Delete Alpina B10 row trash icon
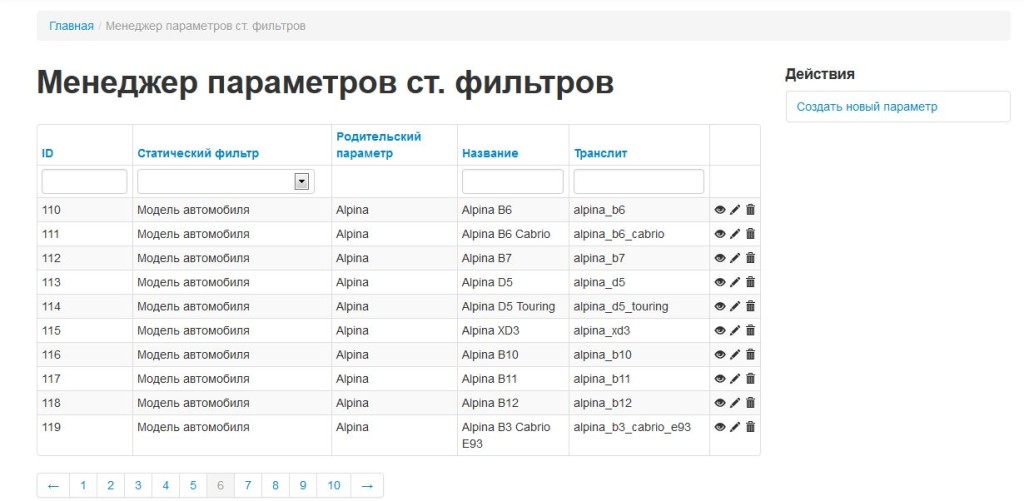The height and width of the screenshot is (501, 1024). [750, 355]
